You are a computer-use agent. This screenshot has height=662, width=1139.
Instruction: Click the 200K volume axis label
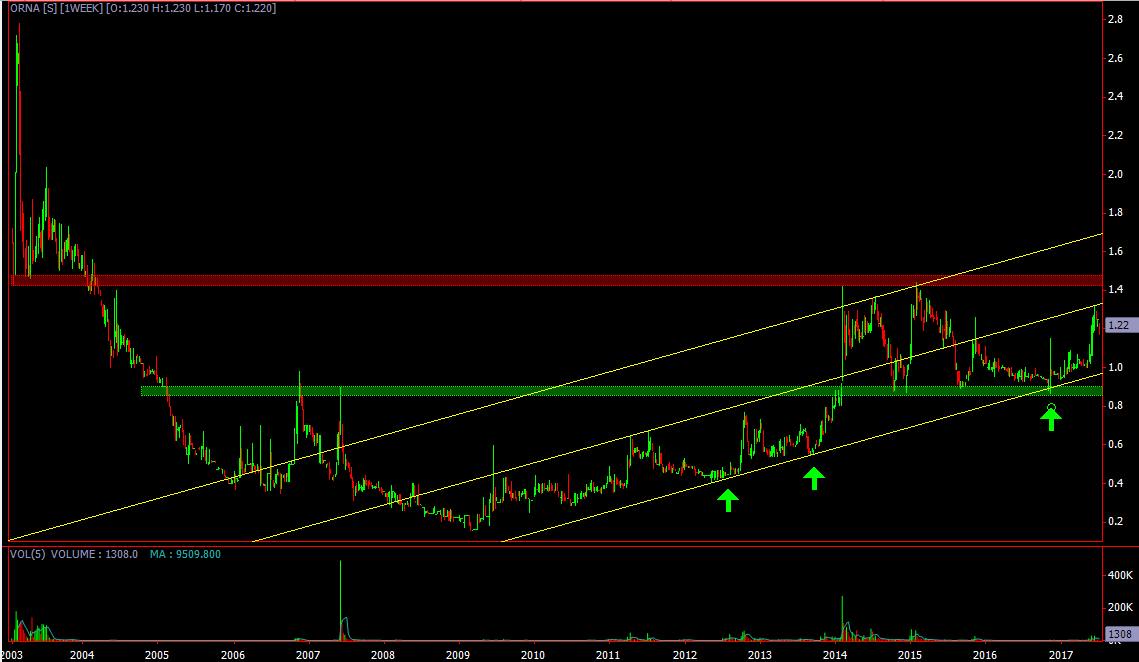(1119, 607)
